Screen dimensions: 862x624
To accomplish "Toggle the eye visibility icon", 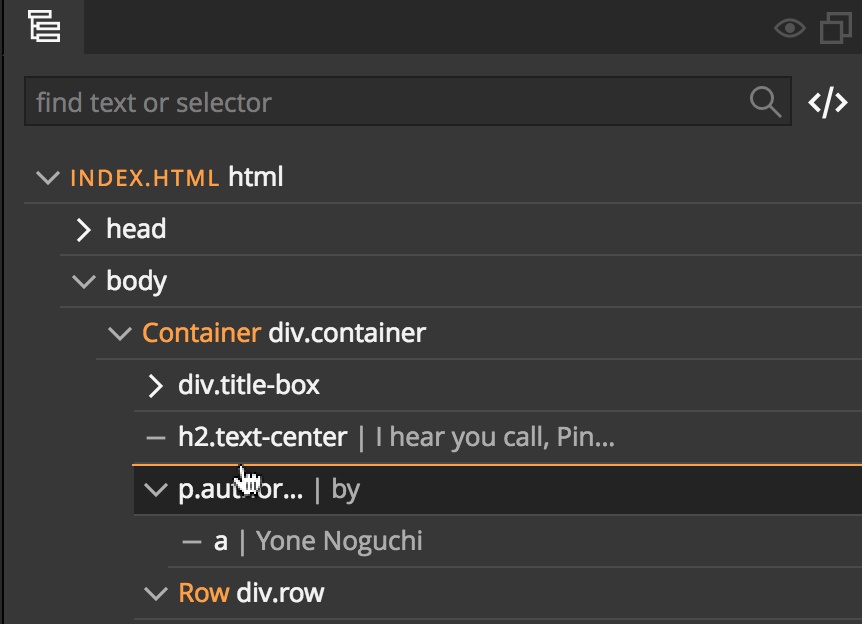I will [790, 28].
